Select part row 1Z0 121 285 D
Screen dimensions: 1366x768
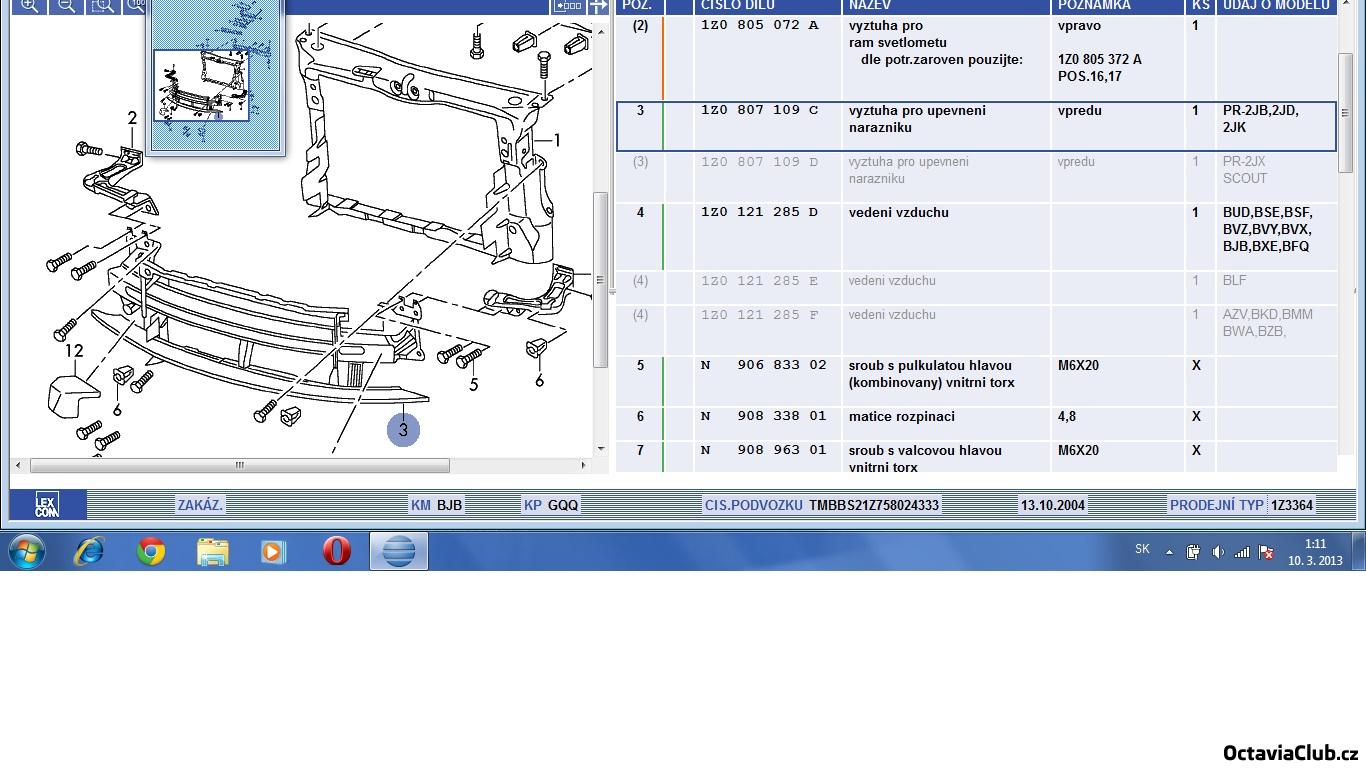pyautogui.click(x=759, y=213)
